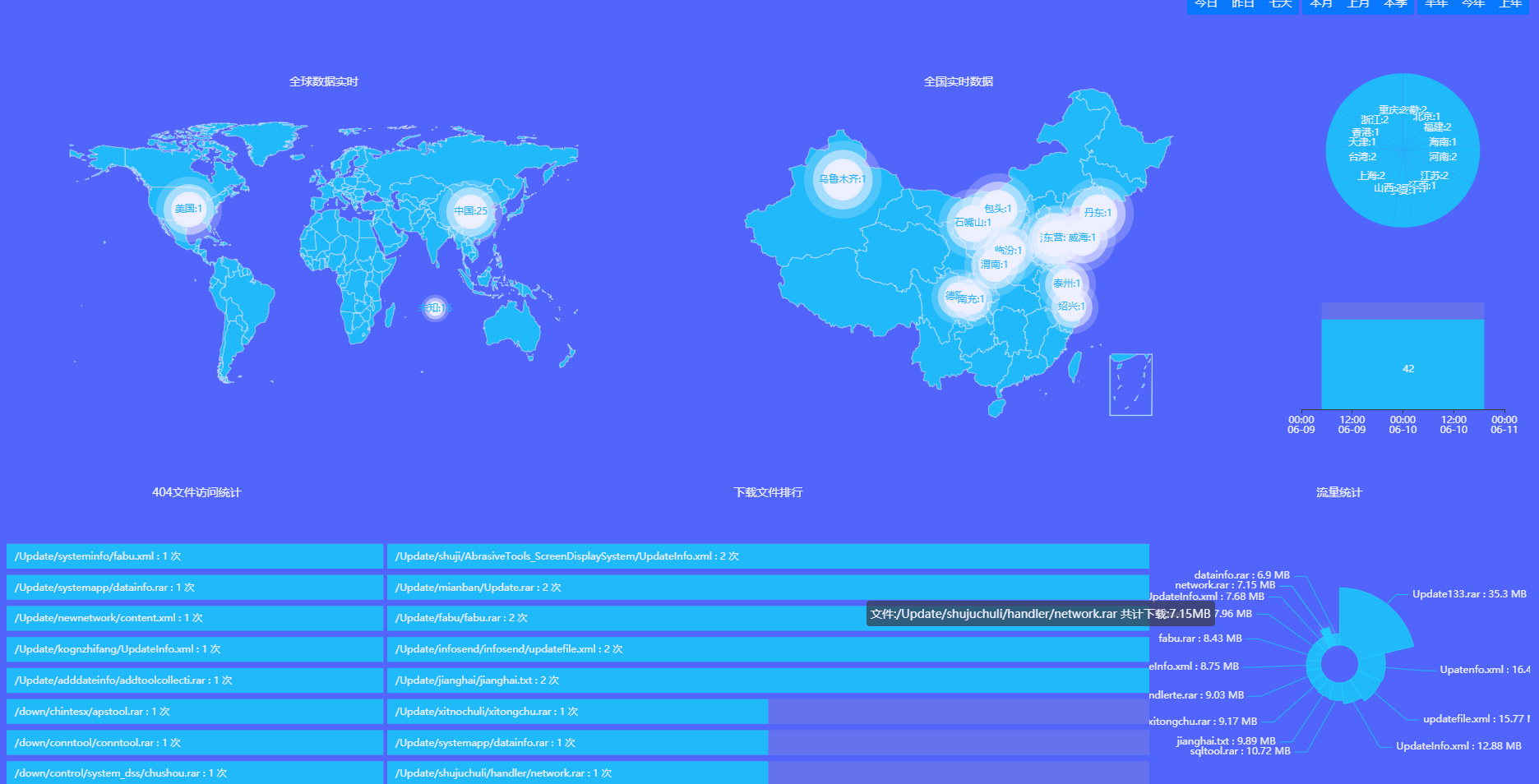Click the South China Sea inset map
The width and height of the screenshot is (1539, 784).
coord(1130,385)
